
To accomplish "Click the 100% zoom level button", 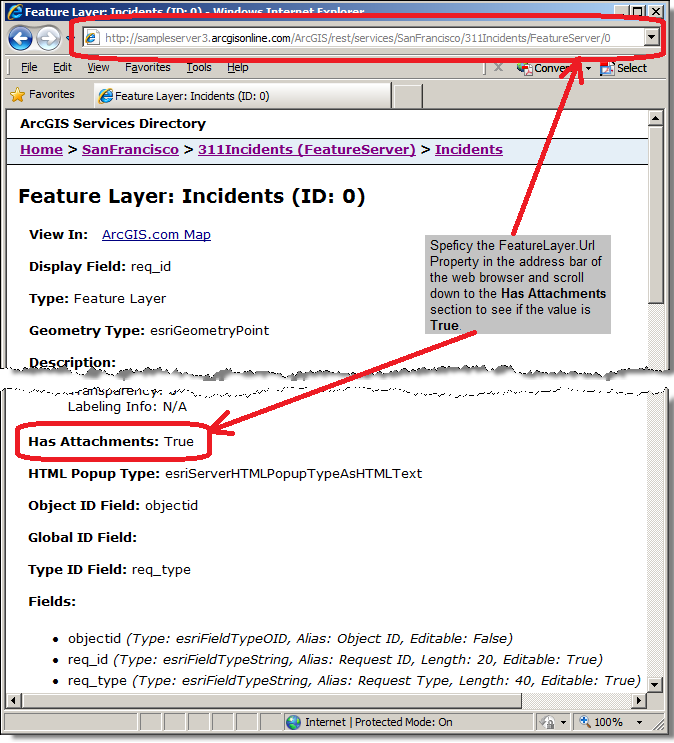I will tap(602, 722).
